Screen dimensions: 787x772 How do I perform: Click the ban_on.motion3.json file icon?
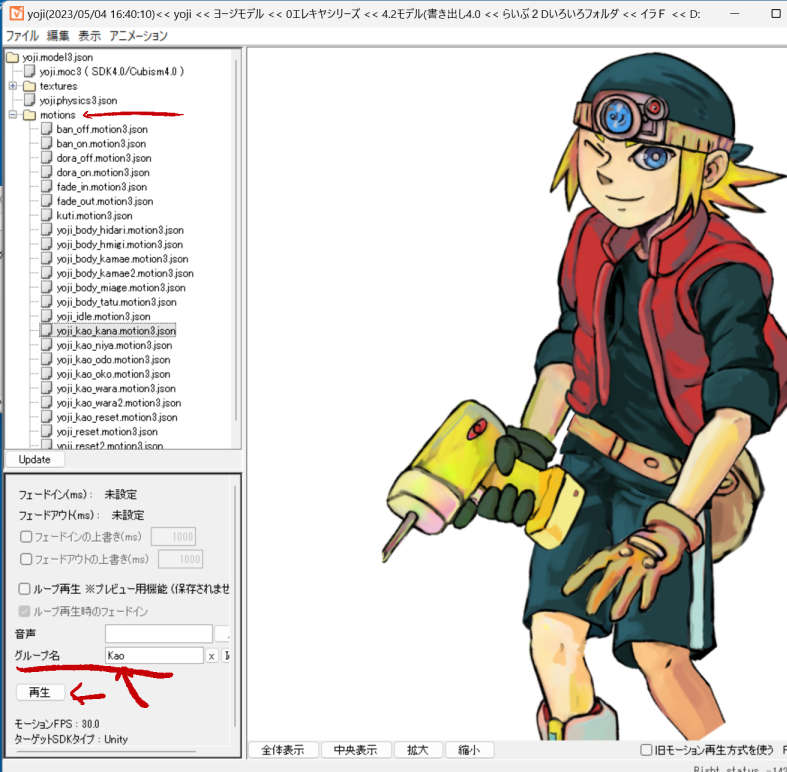(46, 143)
